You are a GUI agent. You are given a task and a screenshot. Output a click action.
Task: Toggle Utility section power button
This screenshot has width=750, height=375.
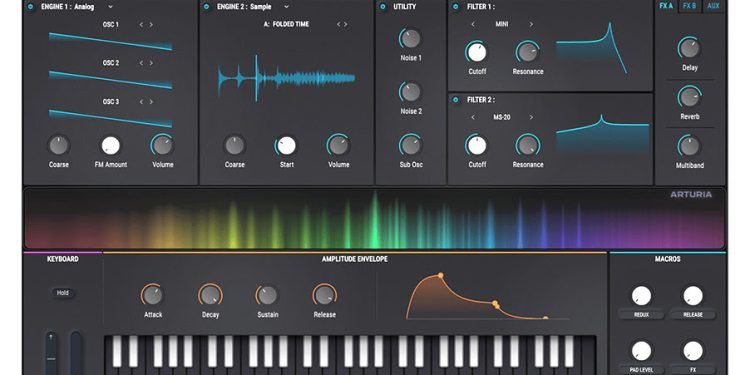tap(382, 7)
